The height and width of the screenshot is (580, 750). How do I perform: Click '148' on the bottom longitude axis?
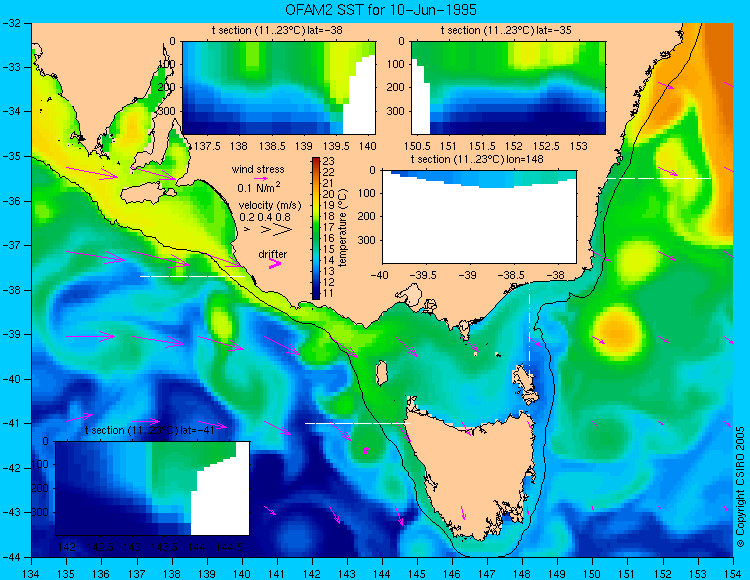click(522, 573)
